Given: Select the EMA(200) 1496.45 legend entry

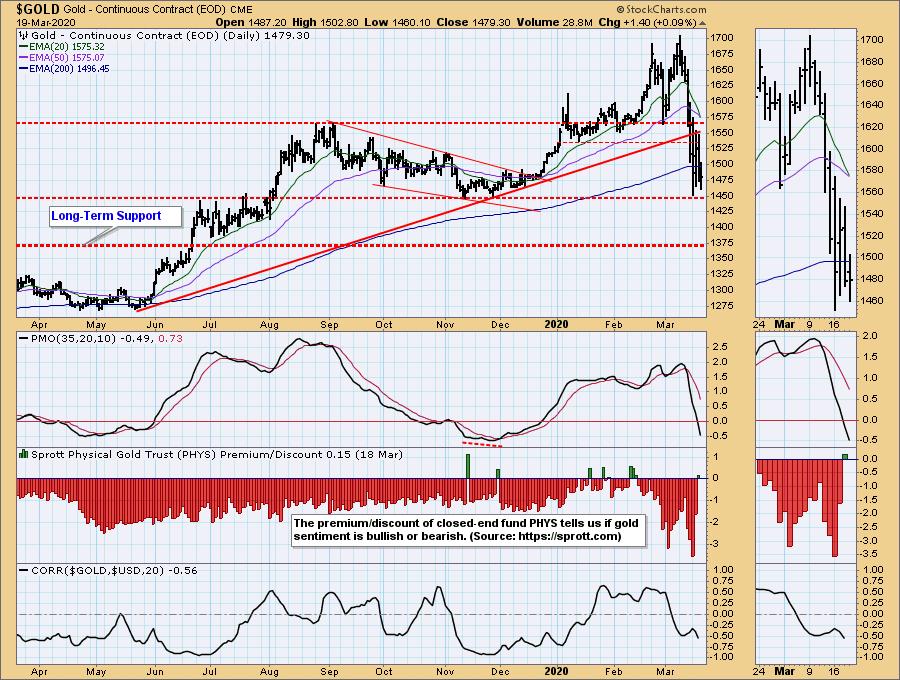Looking at the screenshot, I should 64,68.
